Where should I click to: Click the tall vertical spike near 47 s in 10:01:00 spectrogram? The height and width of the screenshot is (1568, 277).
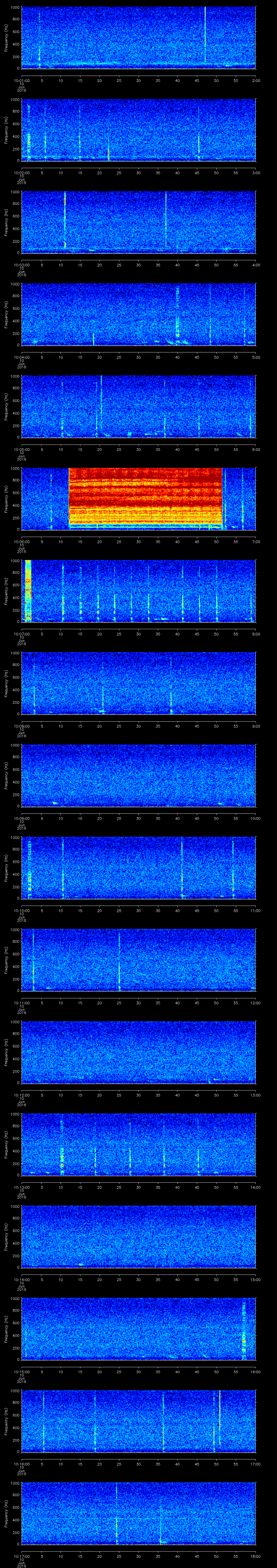click(205, 35)
